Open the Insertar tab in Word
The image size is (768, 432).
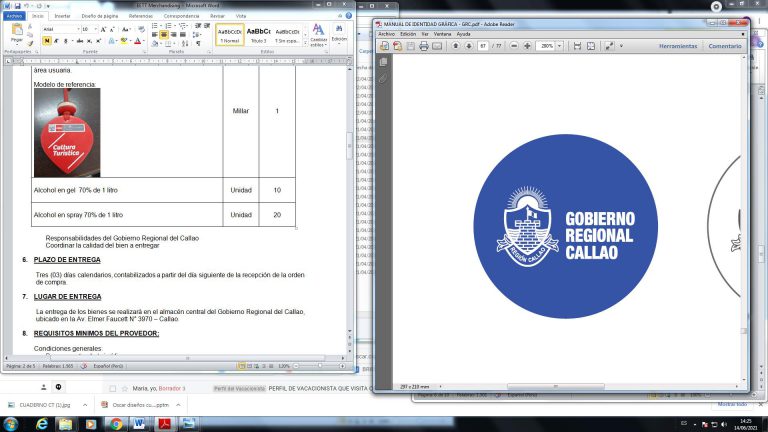pos(62,17)
